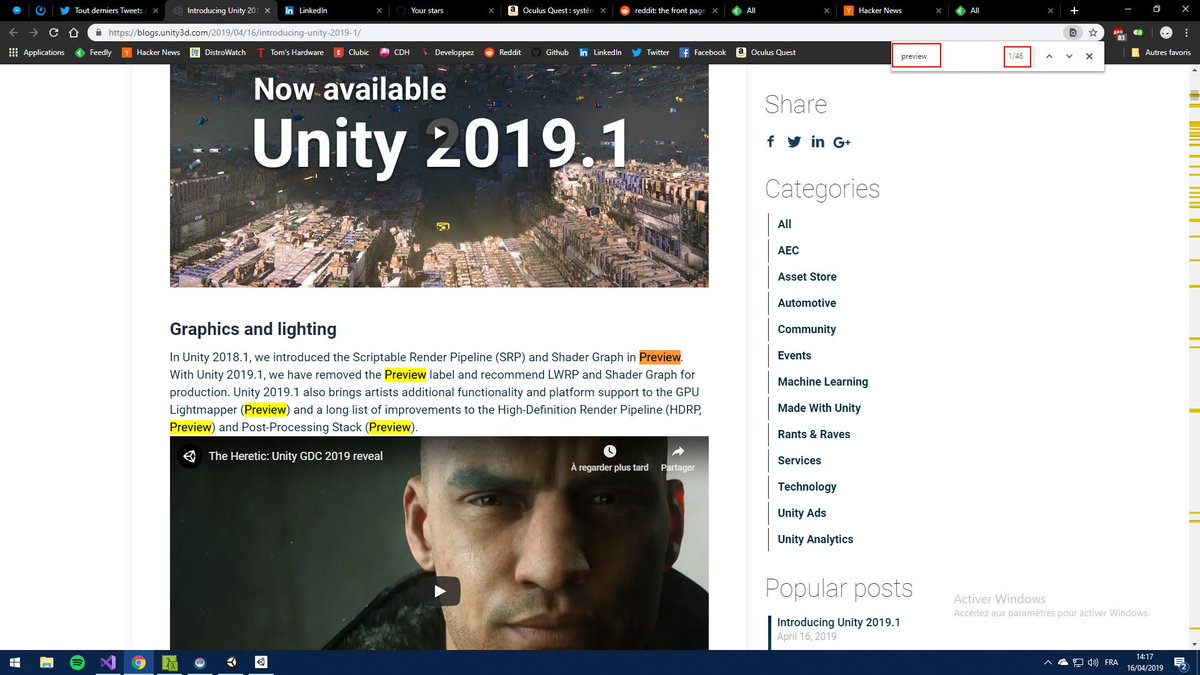Image resolution: width=1200 pixels, height=675 pixels.
Task: Select the Rants & Raves category
Action: 816,434
